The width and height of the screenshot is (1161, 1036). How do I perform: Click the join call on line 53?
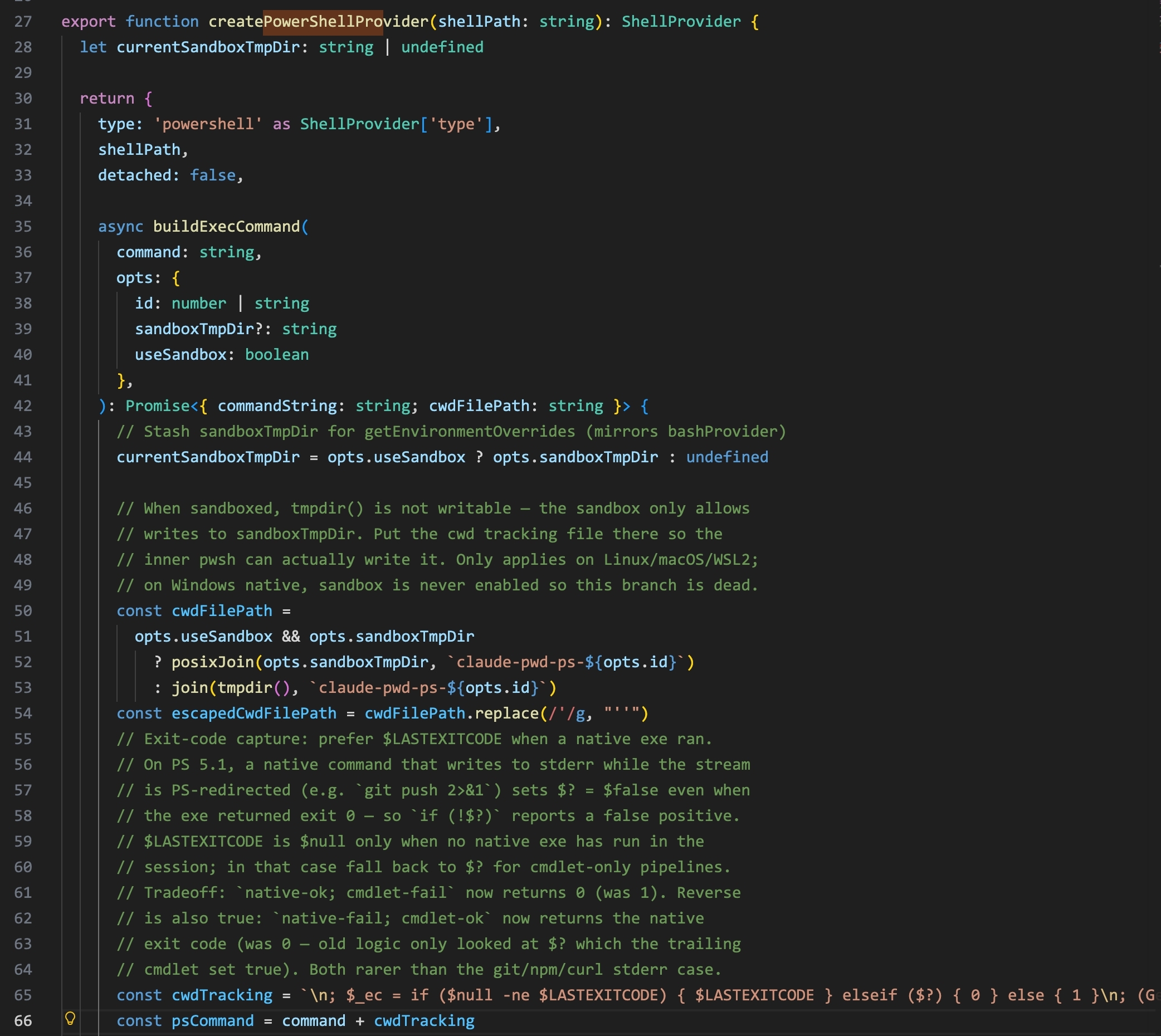tap(189, 688)
